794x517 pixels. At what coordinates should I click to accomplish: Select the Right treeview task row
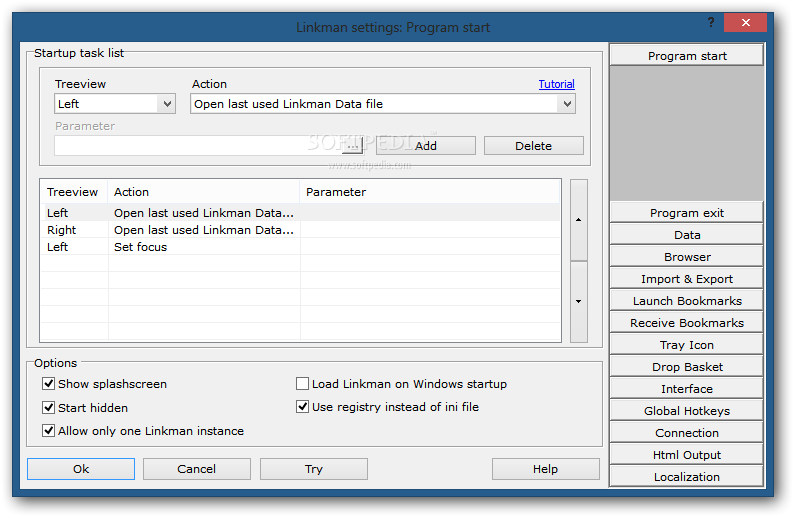(300, 230)
